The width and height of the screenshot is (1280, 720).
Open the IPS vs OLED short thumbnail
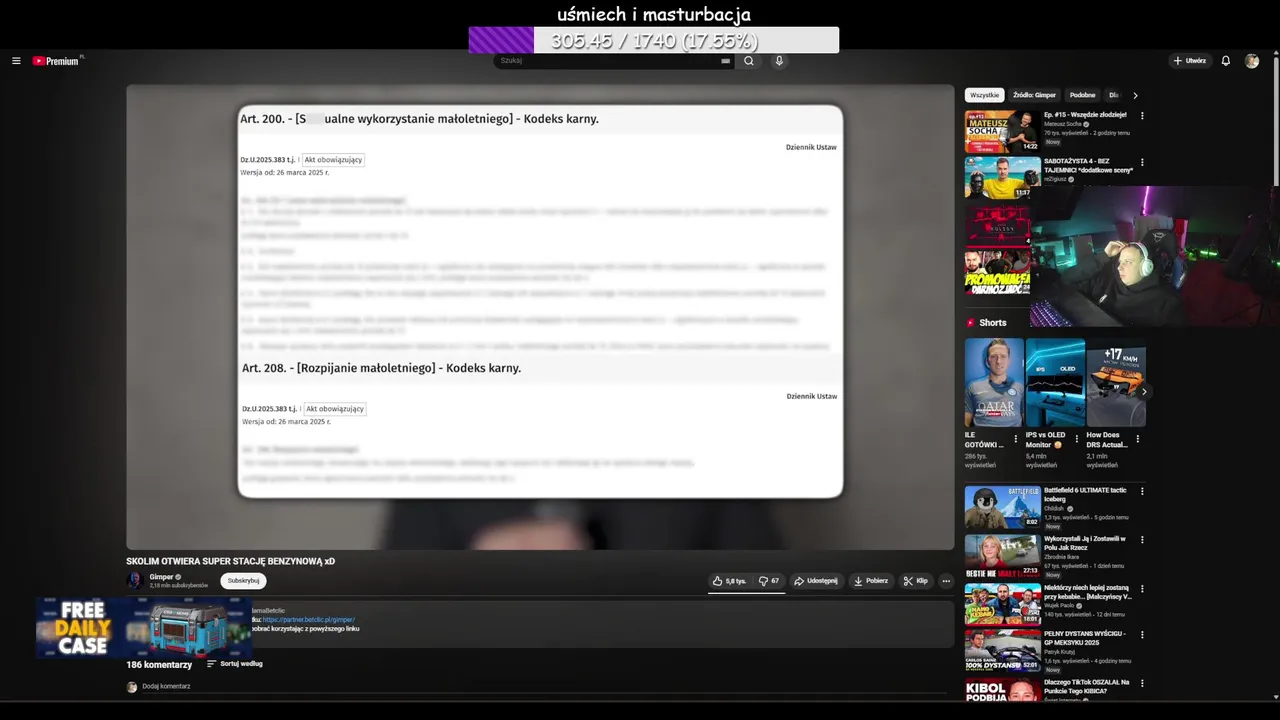(1055, 382)
